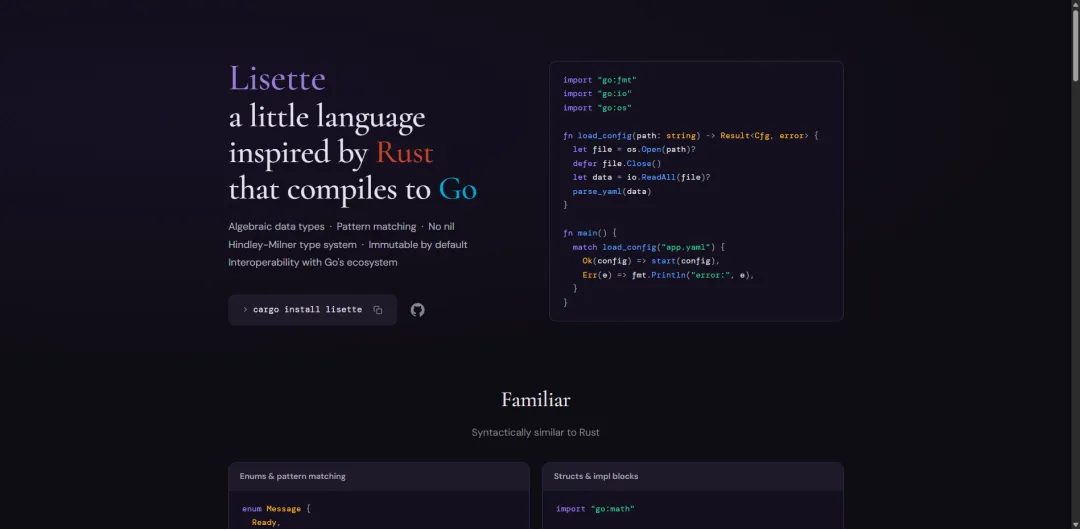1080x529 pixels.
Task: Click 'Hindley-Milner type system' text
Action: pos(293,245)
